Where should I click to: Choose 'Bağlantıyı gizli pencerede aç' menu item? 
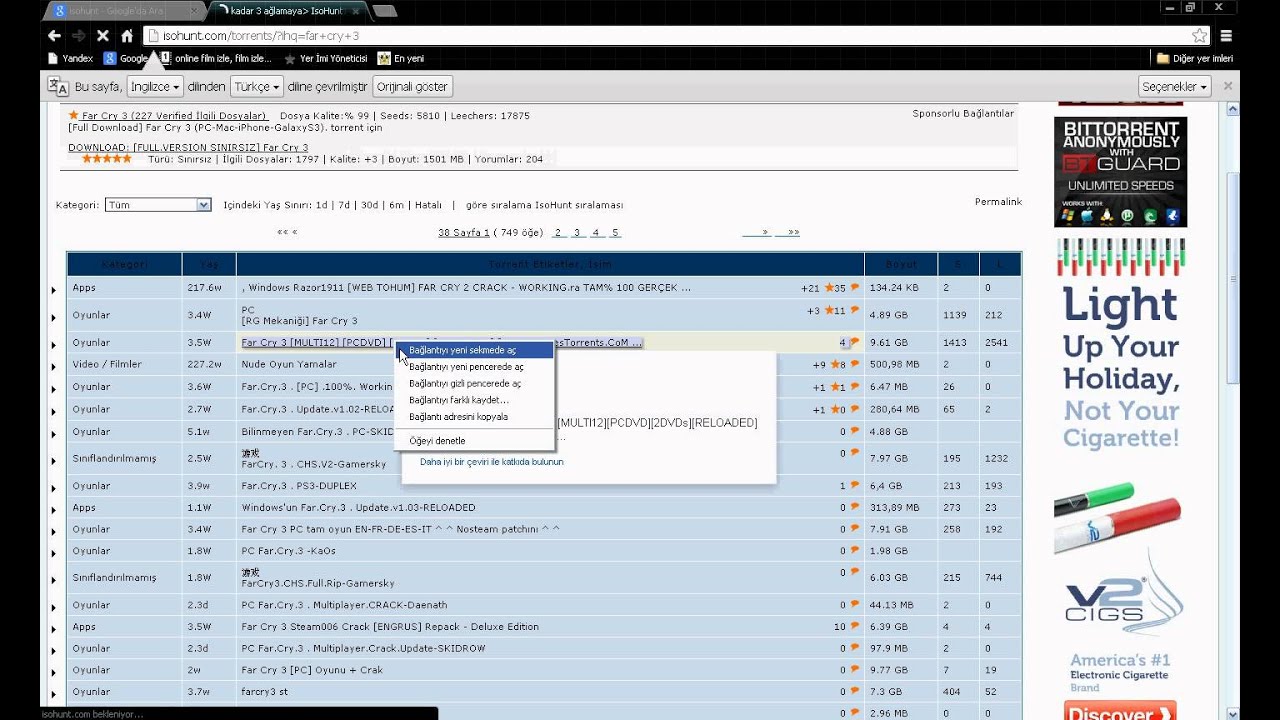pos(475,383)
